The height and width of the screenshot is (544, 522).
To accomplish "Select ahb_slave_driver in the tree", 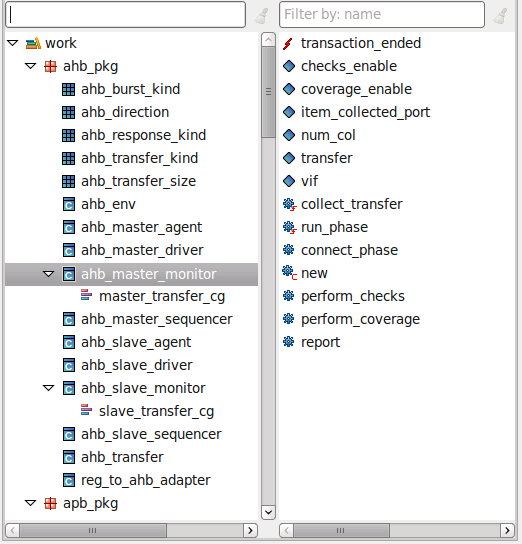I will click(137, 365).
